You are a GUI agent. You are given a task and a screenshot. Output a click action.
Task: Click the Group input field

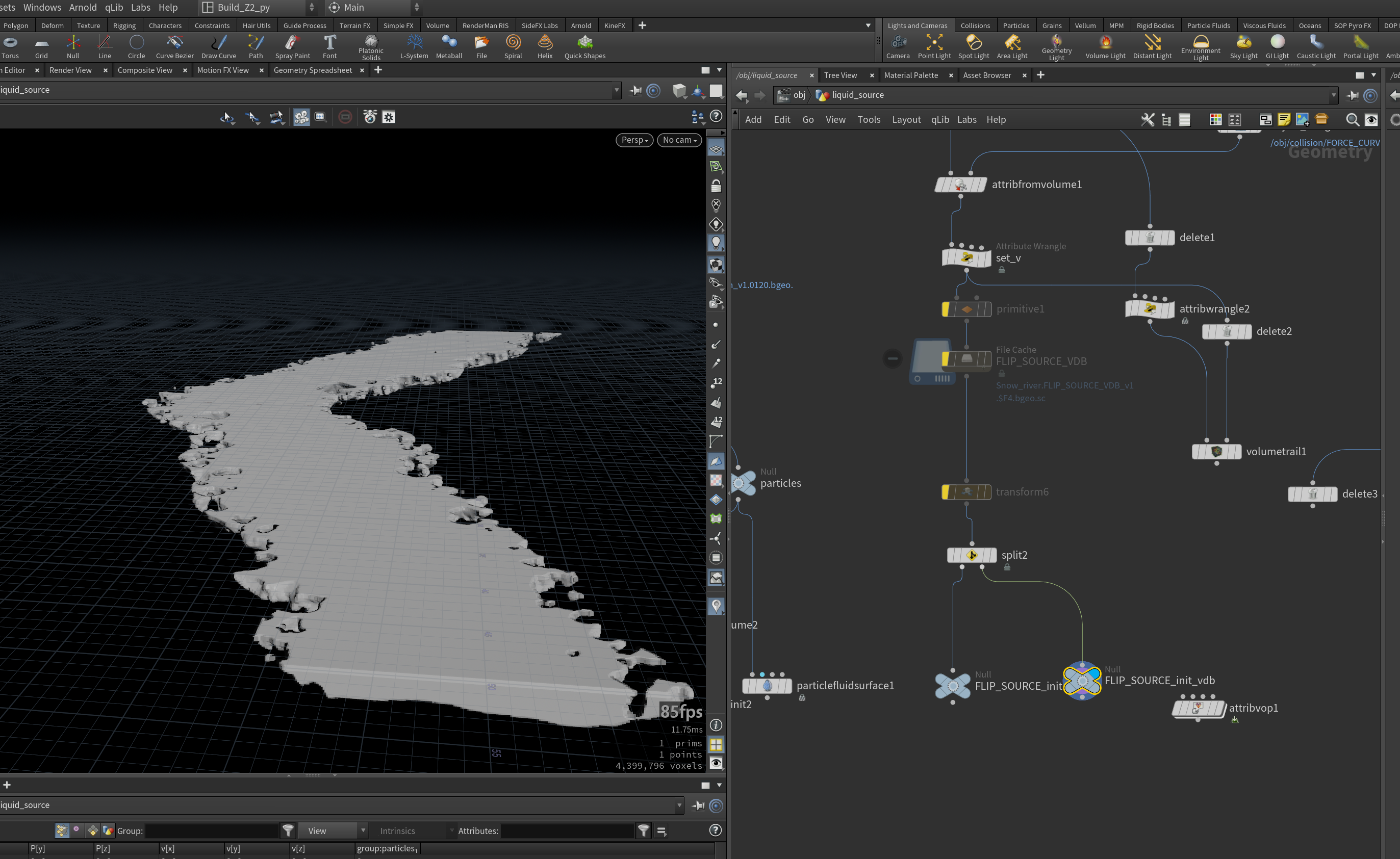(212, 830)
